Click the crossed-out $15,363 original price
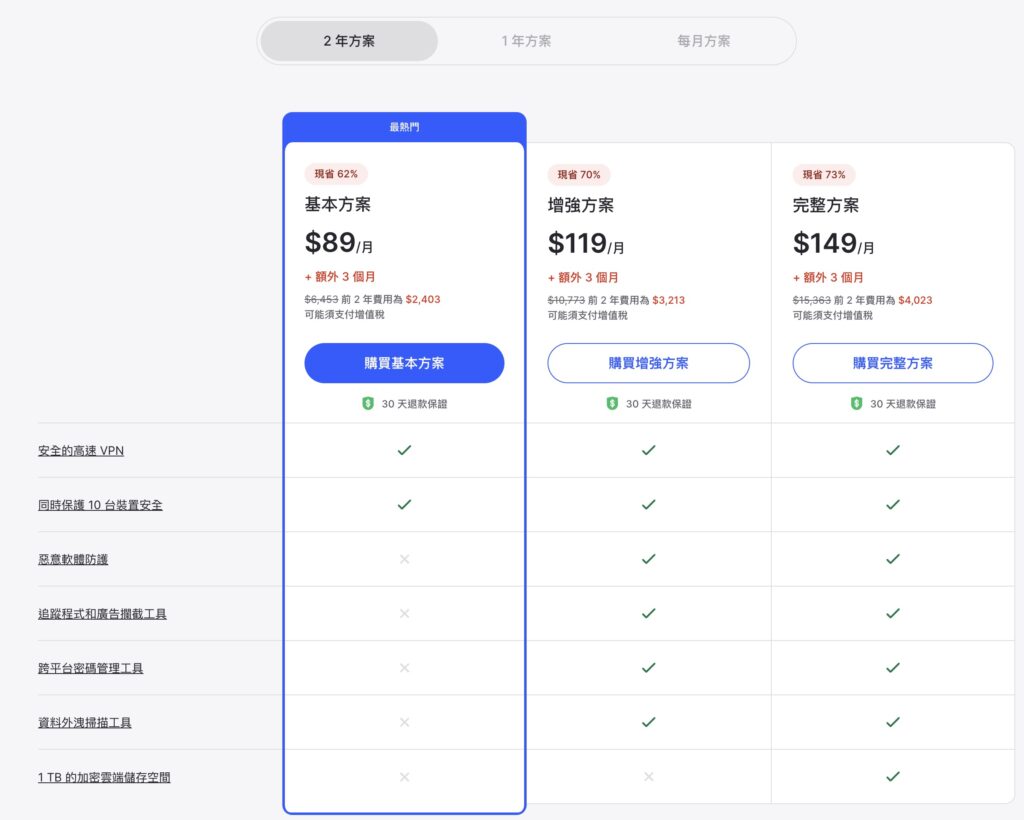The image size is (1024, 820). [x=812, y=300]
